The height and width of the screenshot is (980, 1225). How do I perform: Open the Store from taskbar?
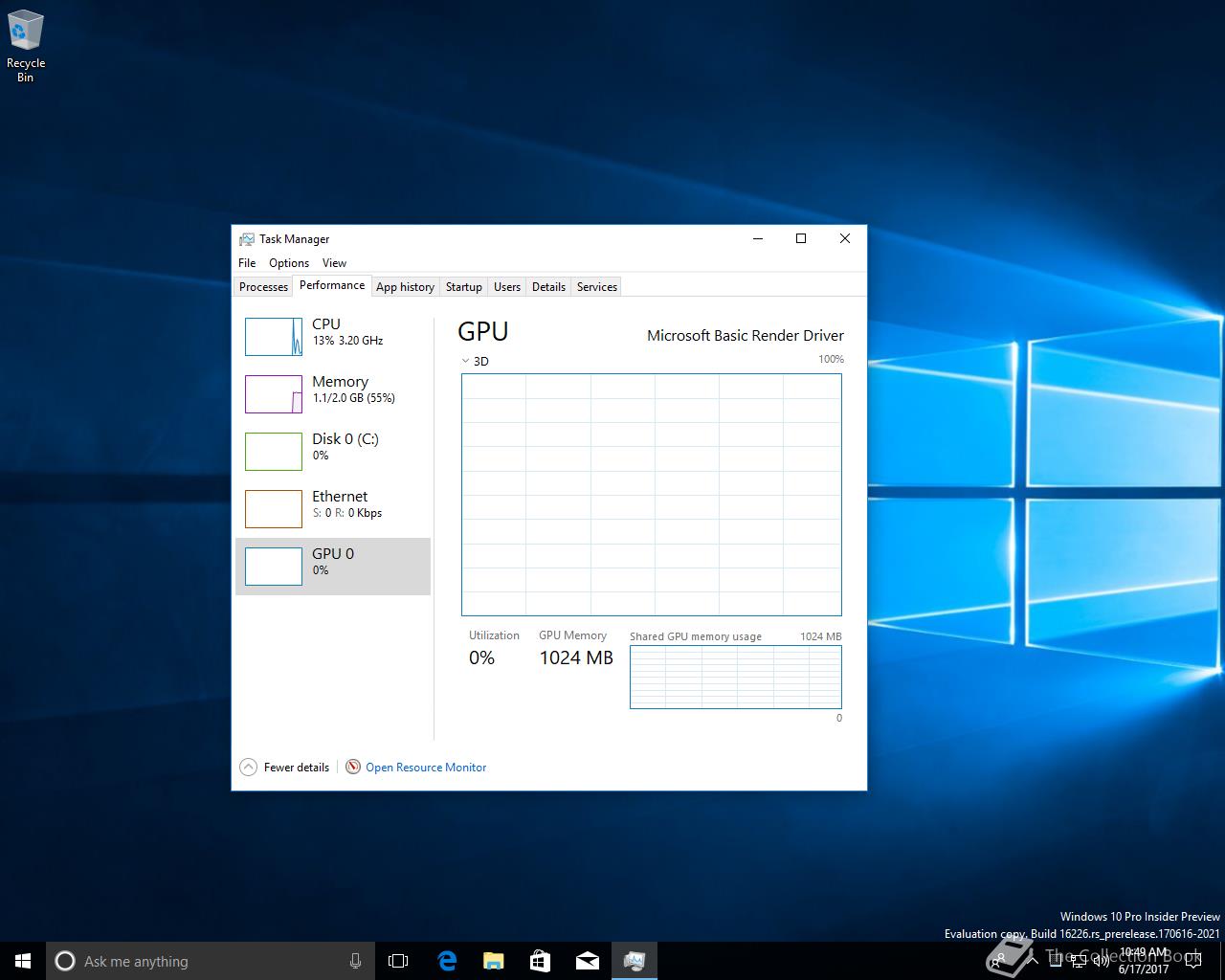(540, 961)
